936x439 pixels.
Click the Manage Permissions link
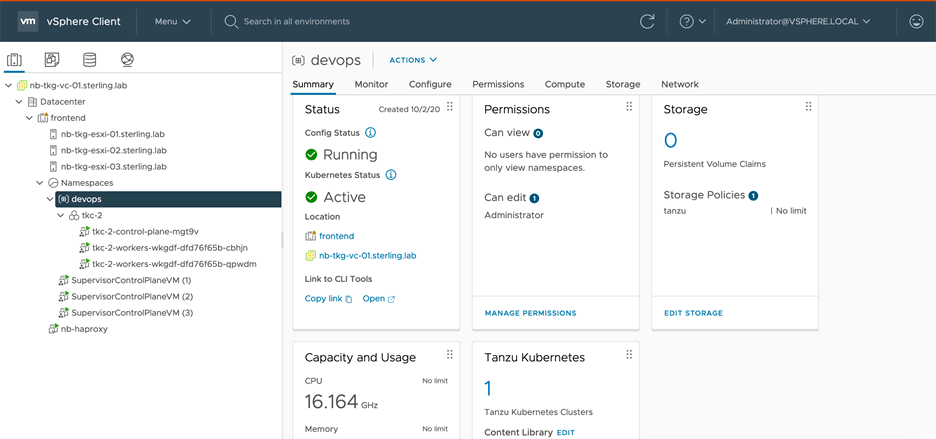click(x=530, y=313)
